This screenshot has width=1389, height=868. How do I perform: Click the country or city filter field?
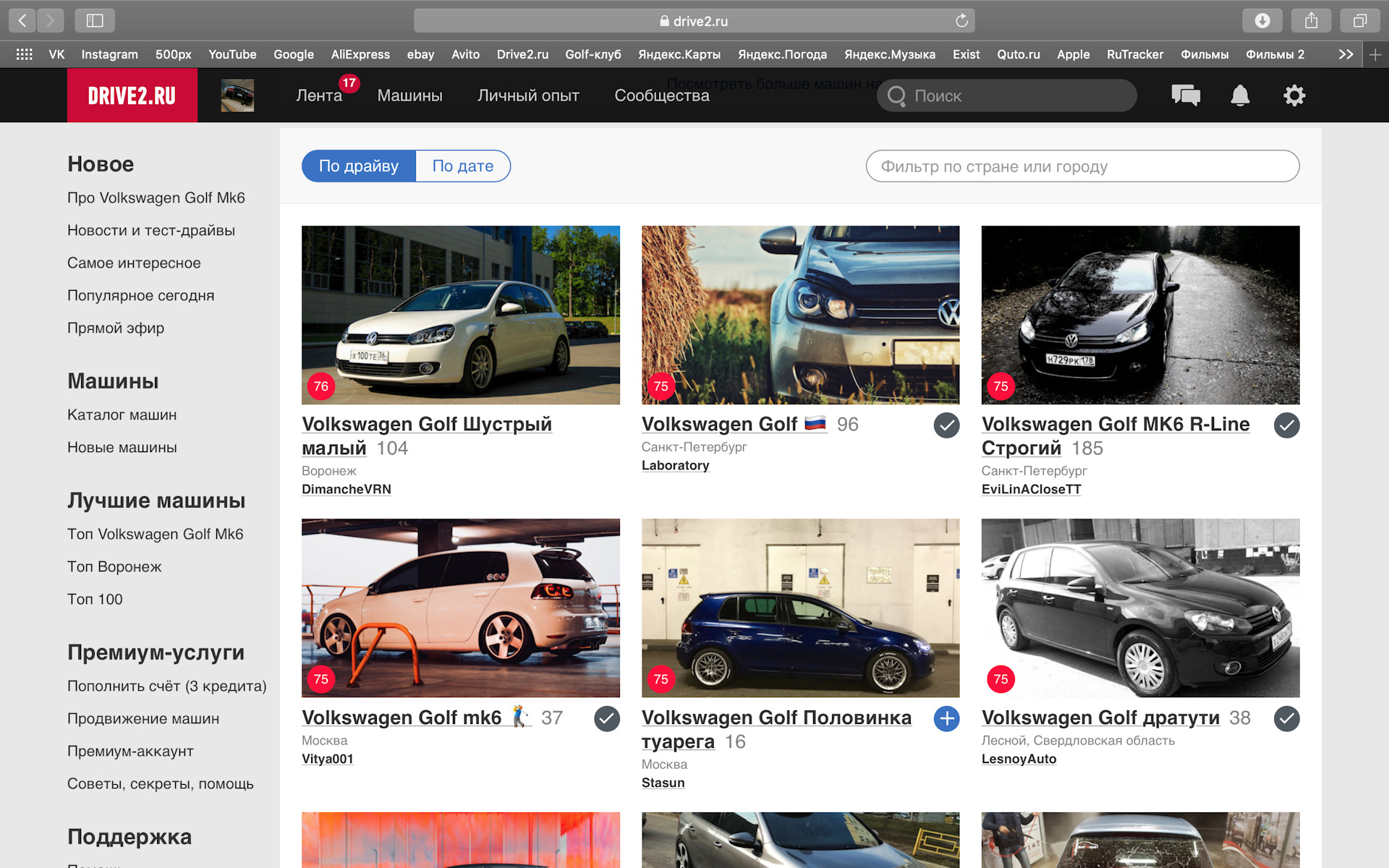[1082, 166]
